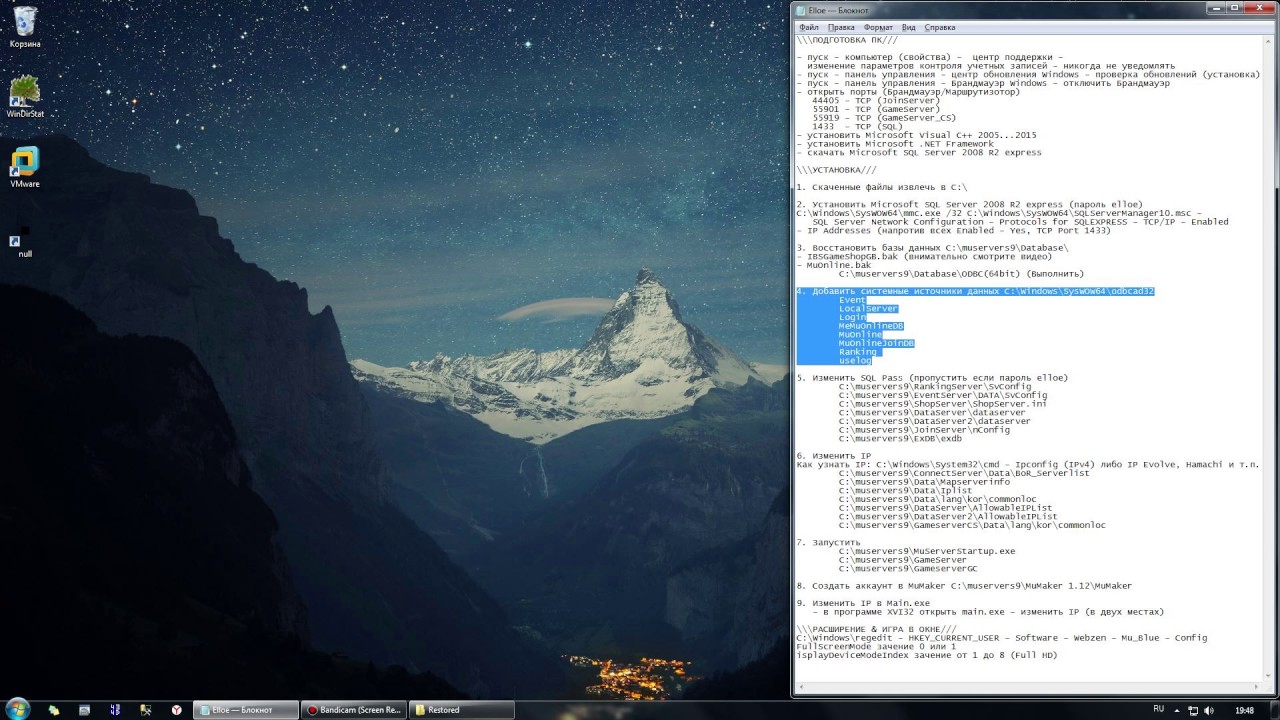Click 'установить Microsoft Visual C++ 2005...2015' line
Image resolution: width=1280 pixels, height=720 pixels.
click(917, 135)
